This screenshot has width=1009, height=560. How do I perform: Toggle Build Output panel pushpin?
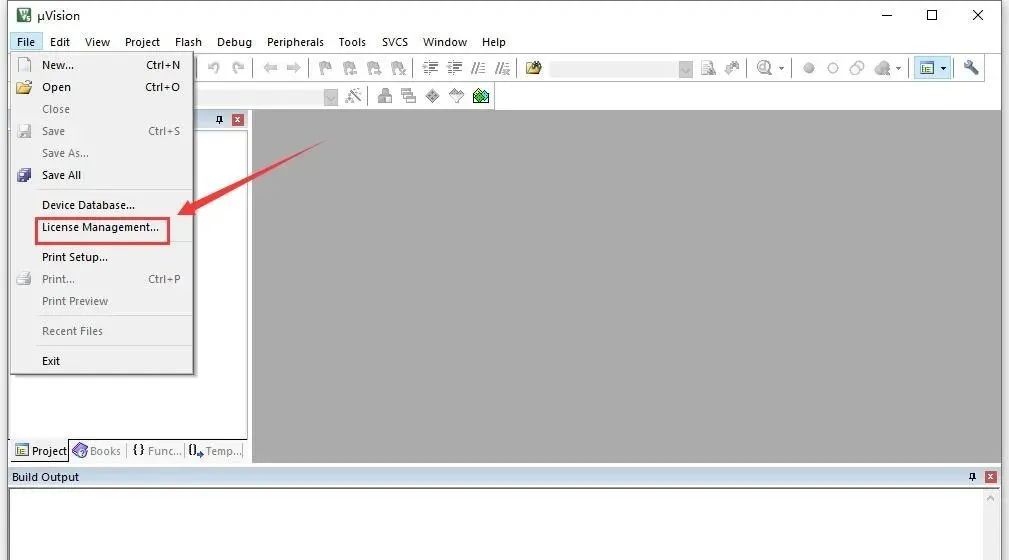tap(972, 477)
